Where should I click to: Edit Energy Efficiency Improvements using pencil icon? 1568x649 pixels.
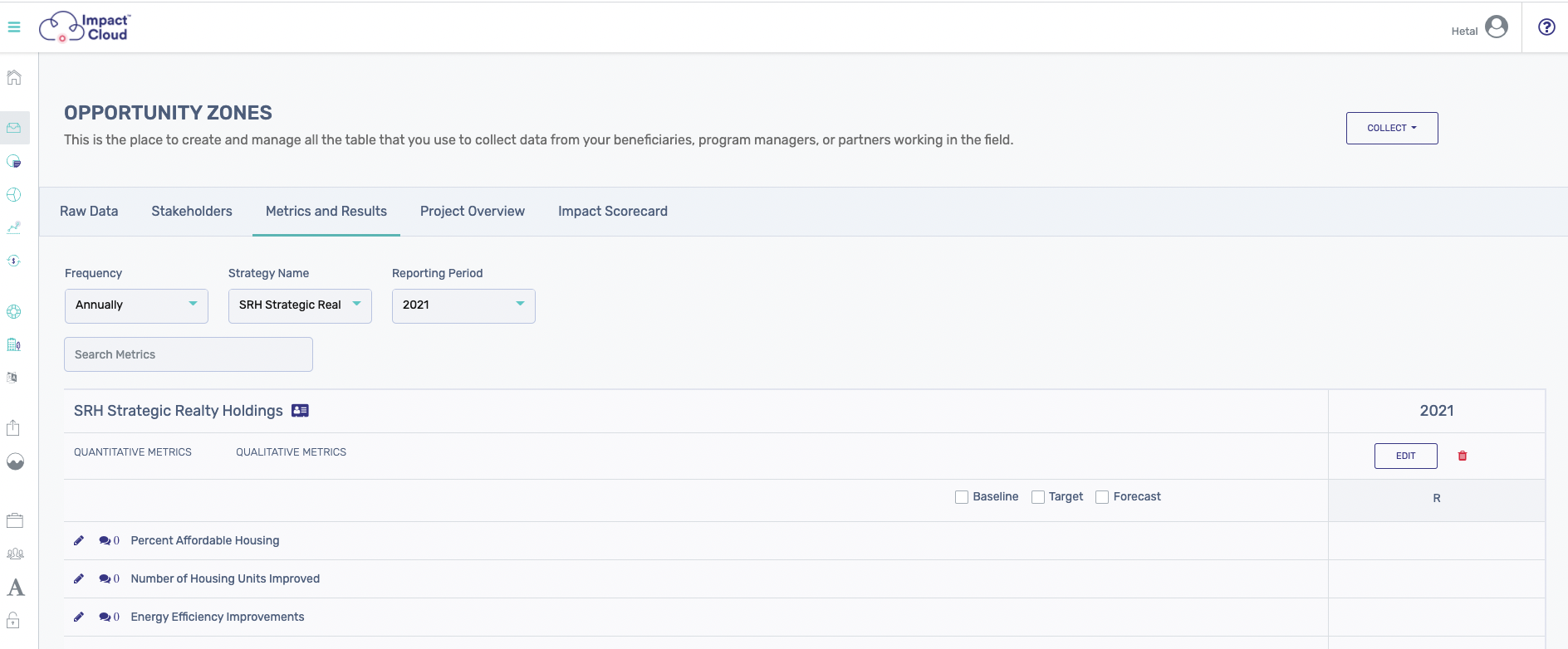point(79,617)
